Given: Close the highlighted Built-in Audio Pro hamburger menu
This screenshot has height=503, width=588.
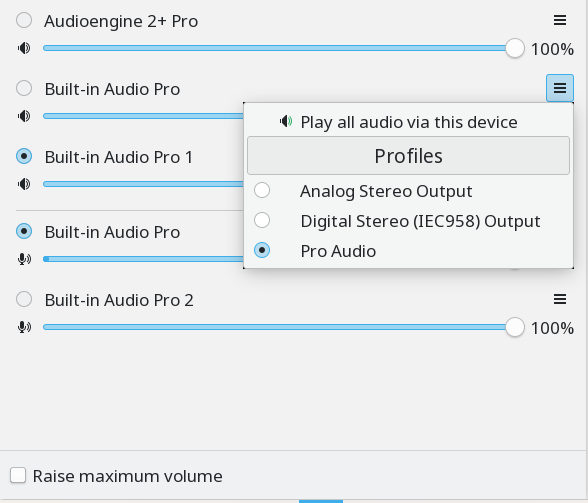Looking at the screenshot, I should click(x=560, y=88).
